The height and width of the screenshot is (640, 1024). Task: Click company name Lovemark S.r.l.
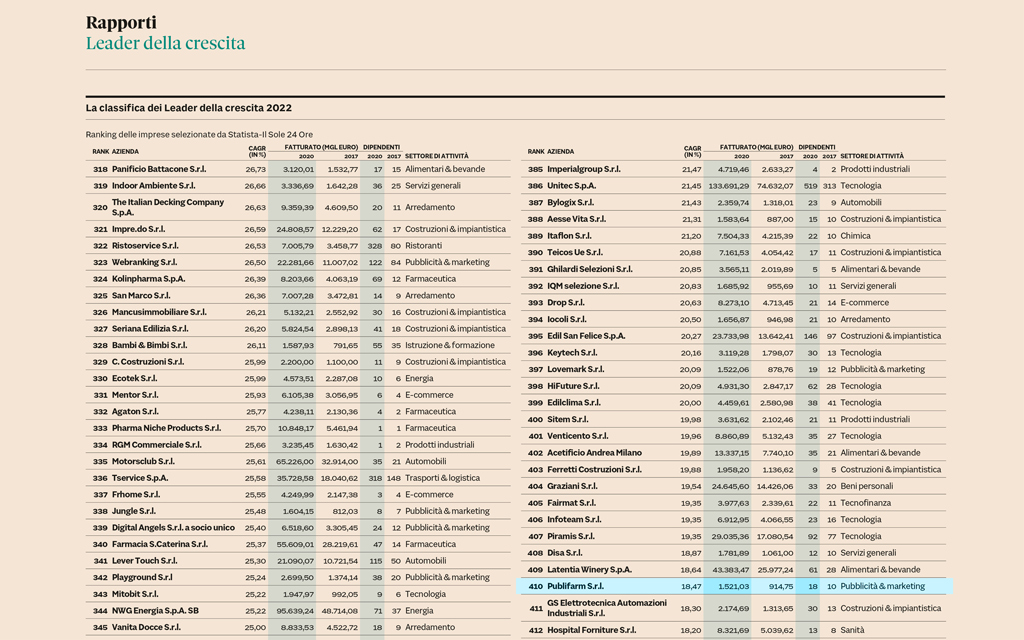point(575,370)
